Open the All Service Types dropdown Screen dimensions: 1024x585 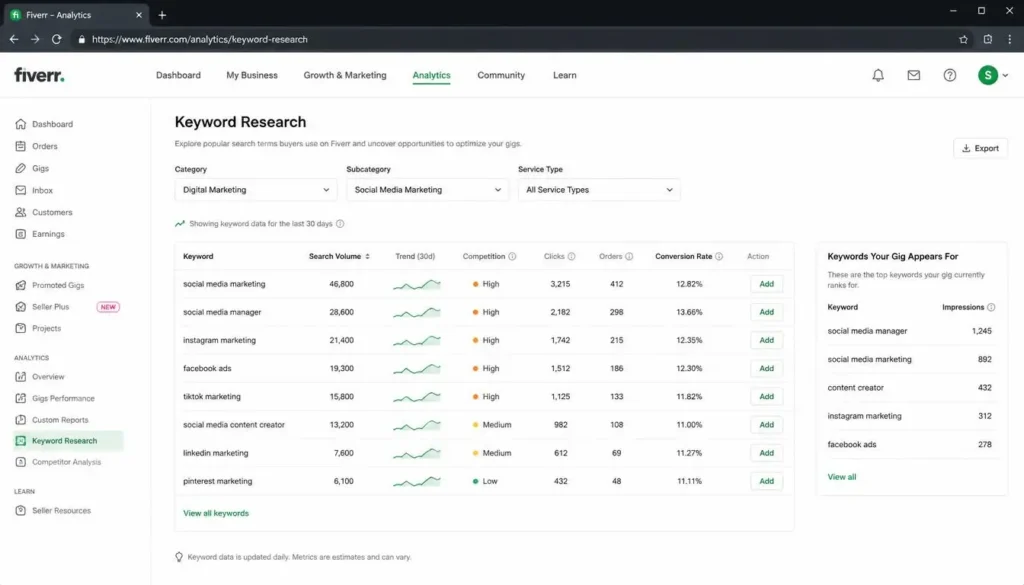pyautogui.click(x=599, y=190)
